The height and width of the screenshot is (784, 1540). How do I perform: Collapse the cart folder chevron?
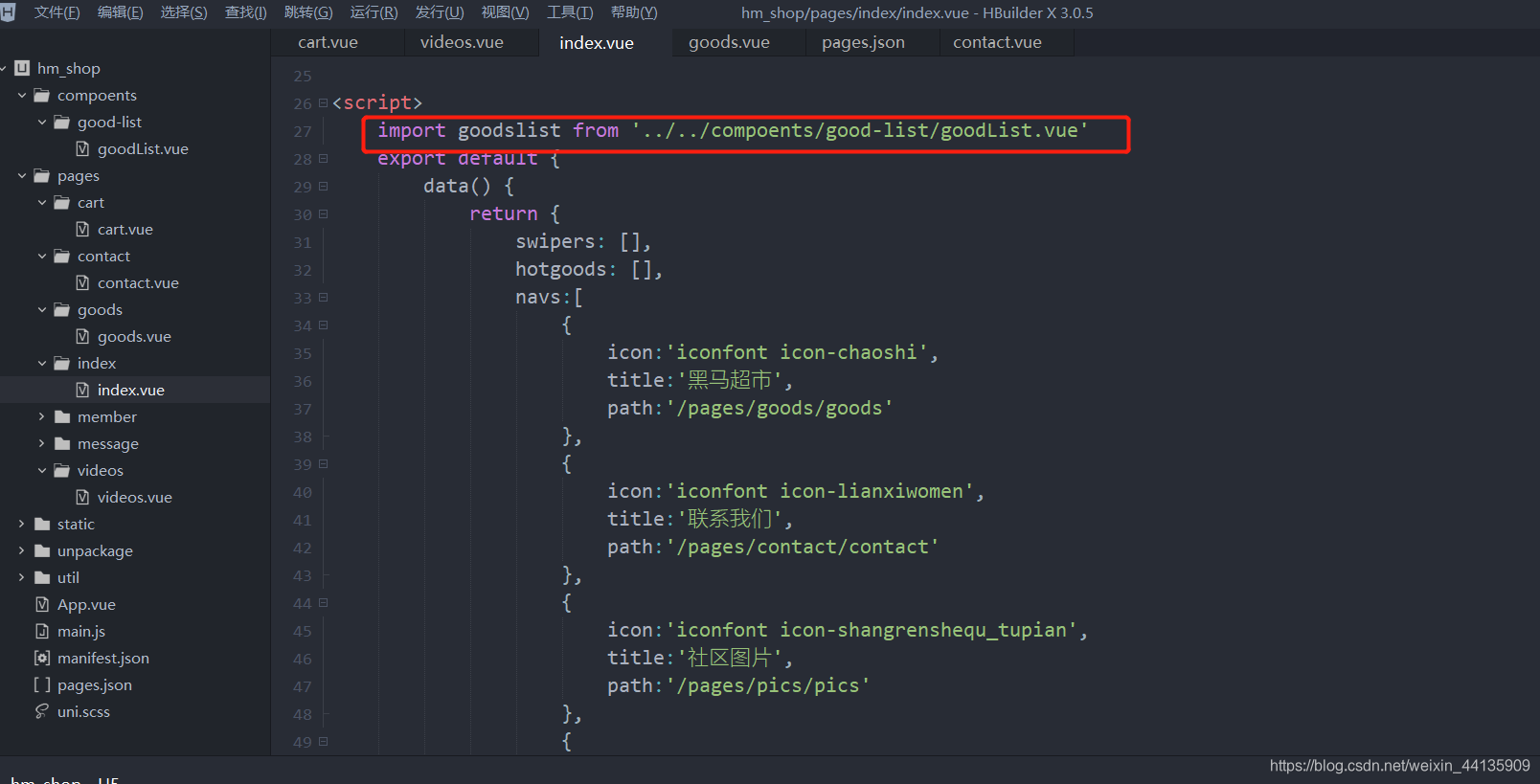click(x=42, y=203)
